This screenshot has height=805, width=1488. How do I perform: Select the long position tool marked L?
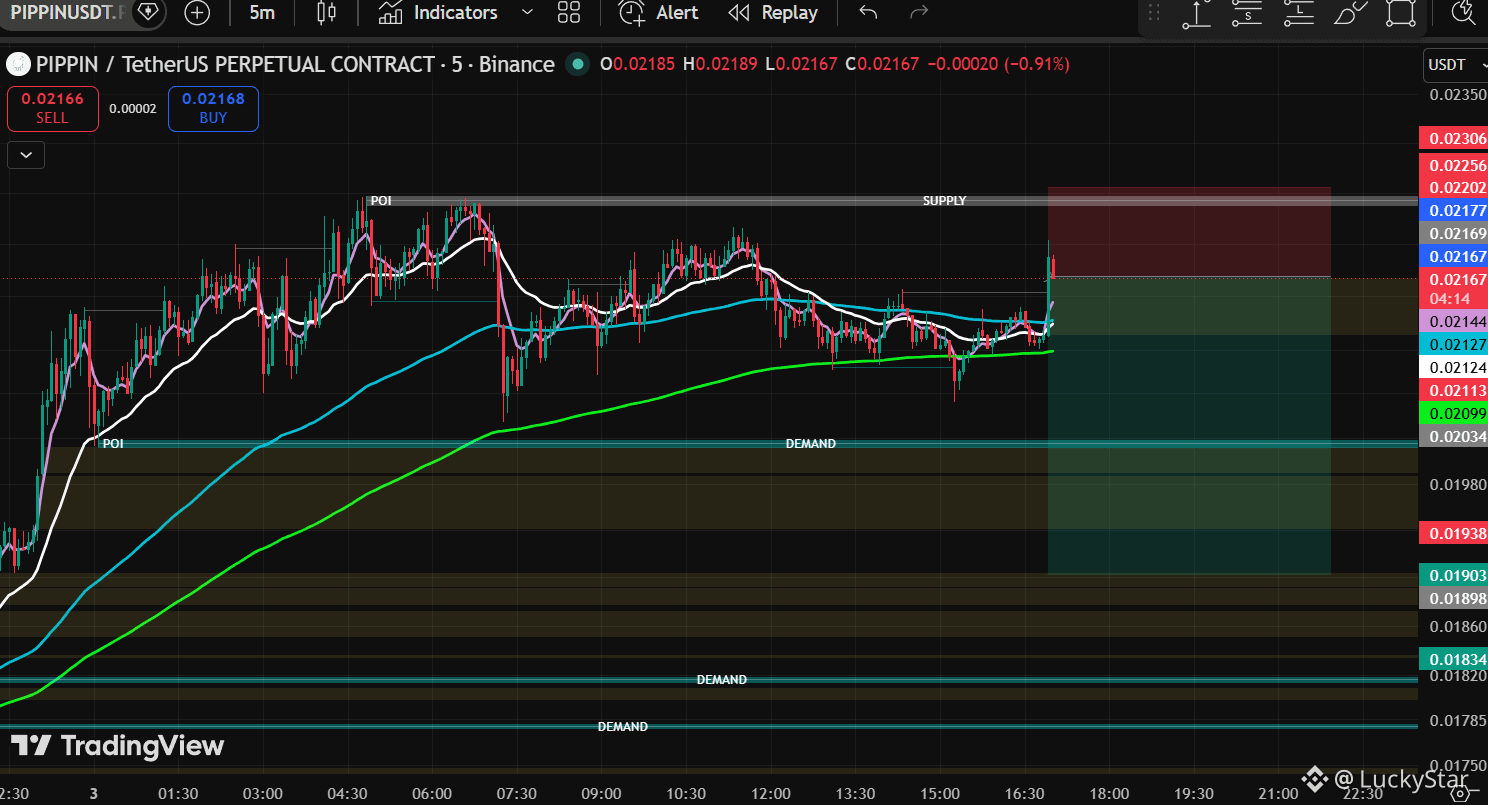(1298, 13)
